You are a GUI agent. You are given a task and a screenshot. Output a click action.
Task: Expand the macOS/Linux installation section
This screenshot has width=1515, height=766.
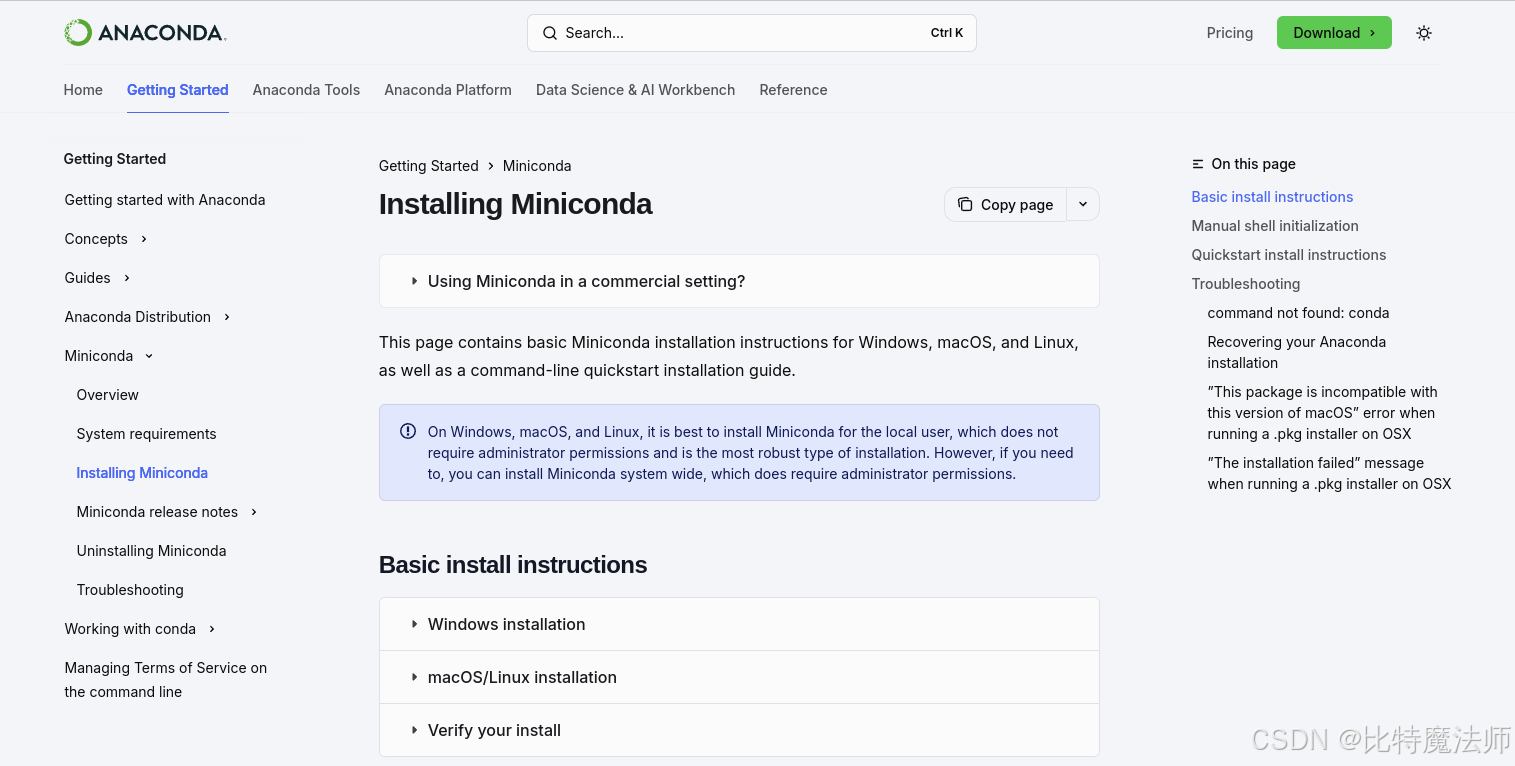(x=739, y=677)
